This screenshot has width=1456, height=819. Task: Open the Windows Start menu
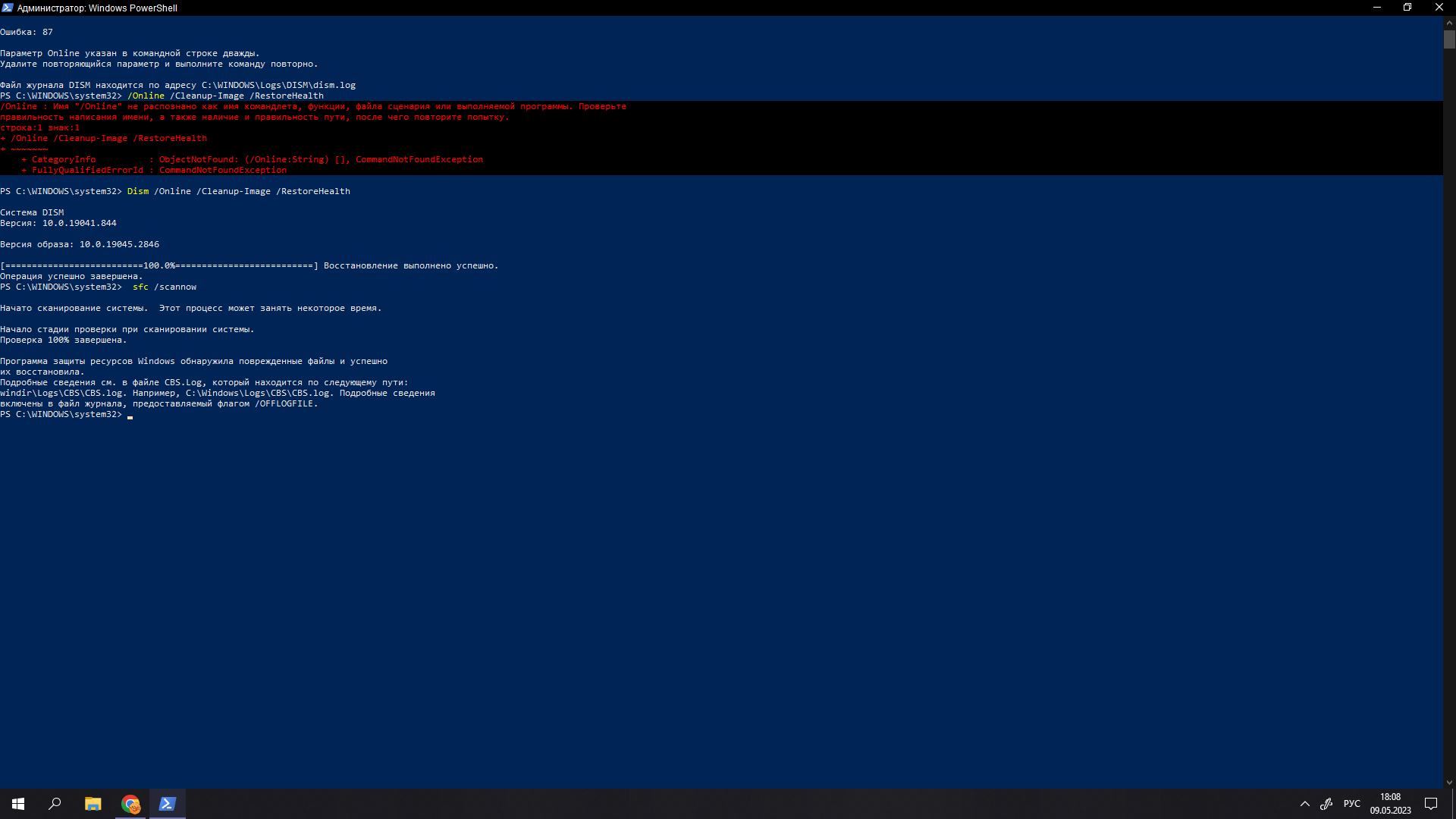[x=18, y=804]
